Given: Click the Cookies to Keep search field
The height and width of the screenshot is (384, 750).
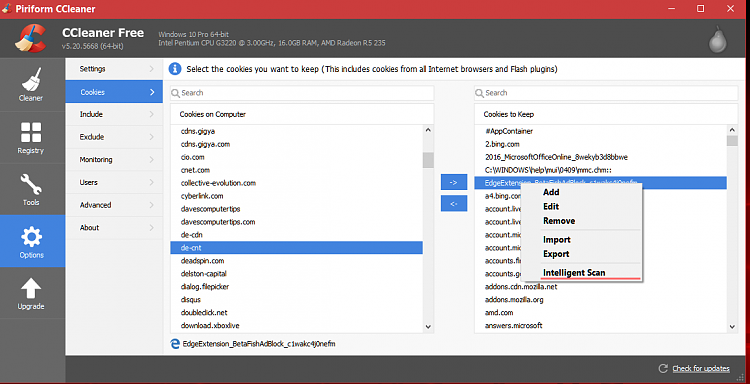Looking at the screenshot, I should tap(606, 93).
